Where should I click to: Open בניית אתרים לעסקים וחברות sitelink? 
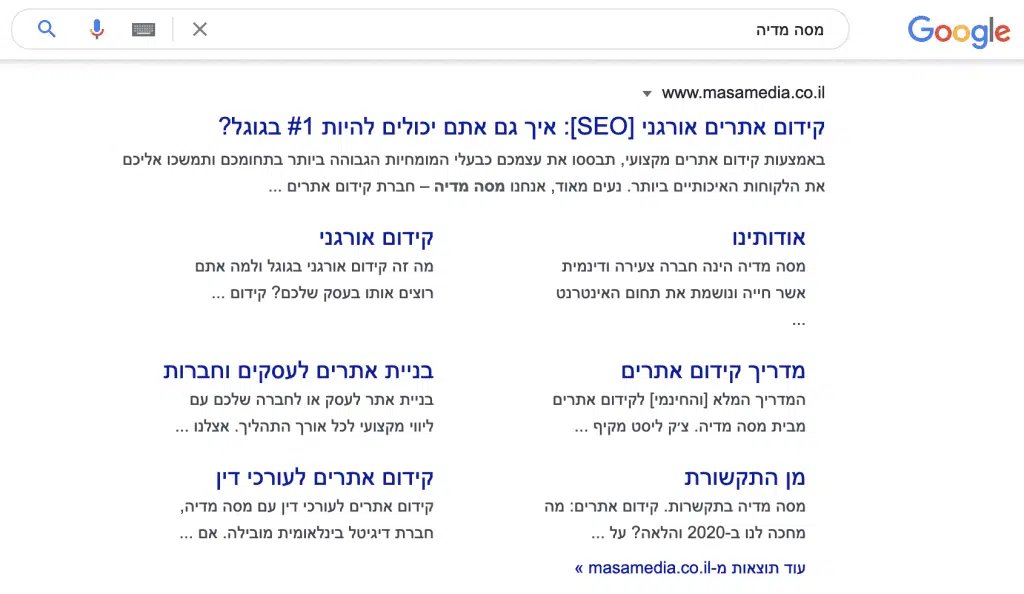pyautogui.click(x=298, y=371)
